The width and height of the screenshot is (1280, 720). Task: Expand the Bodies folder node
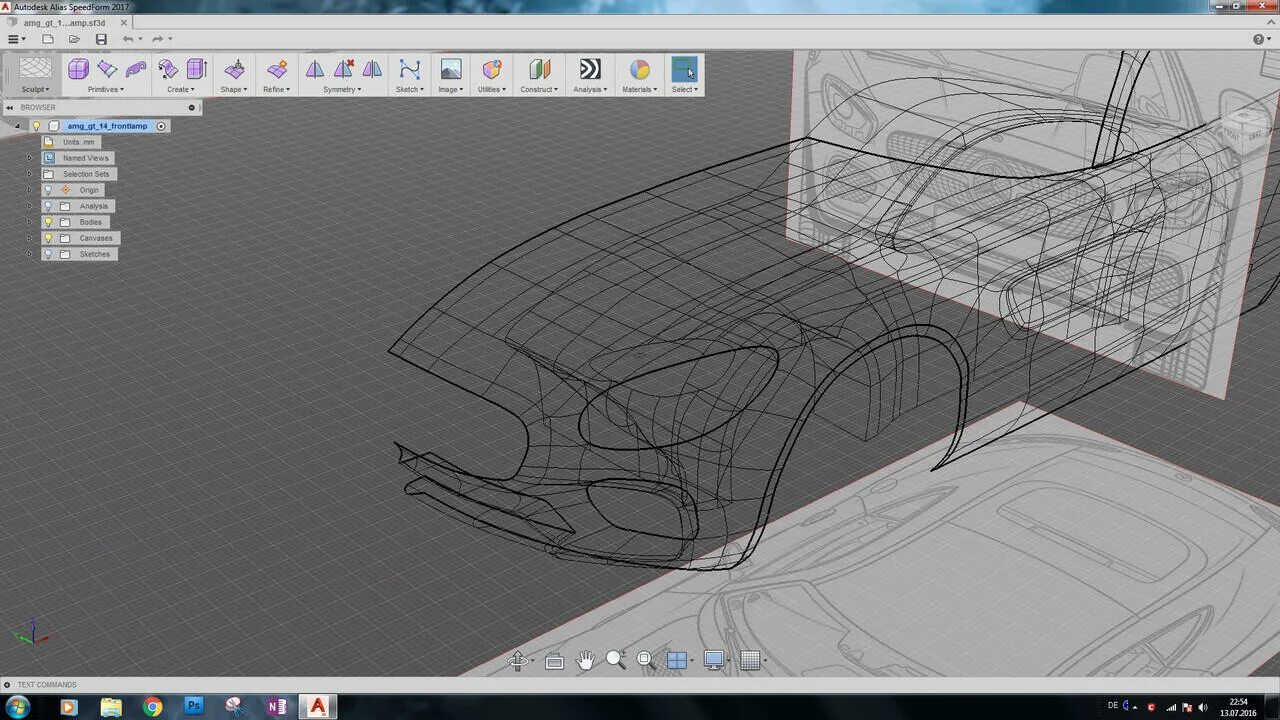point(29,222)
